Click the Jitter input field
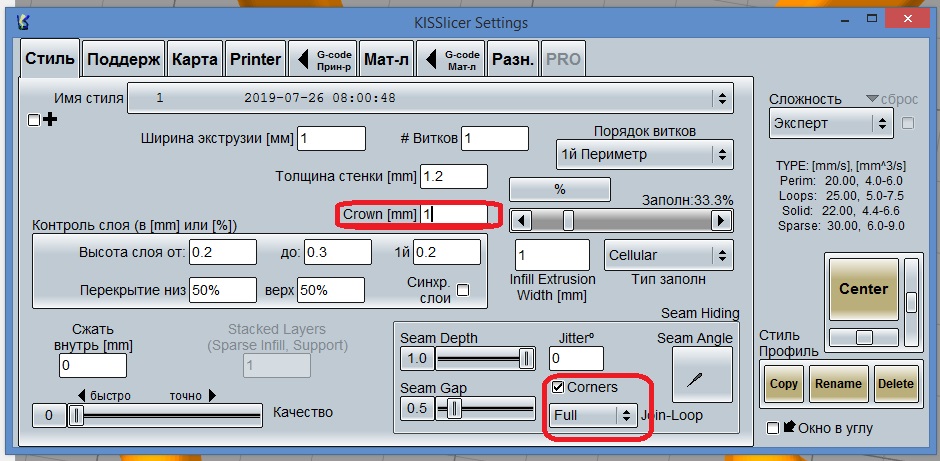Screen dimensions: 940x461 576,358
